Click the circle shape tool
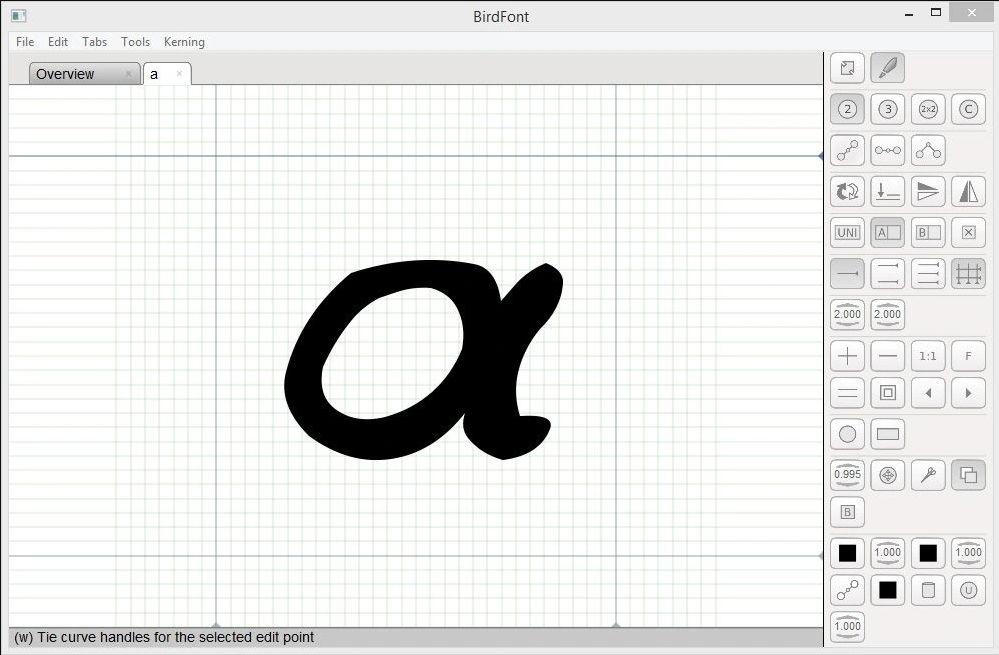 (847, 434)
